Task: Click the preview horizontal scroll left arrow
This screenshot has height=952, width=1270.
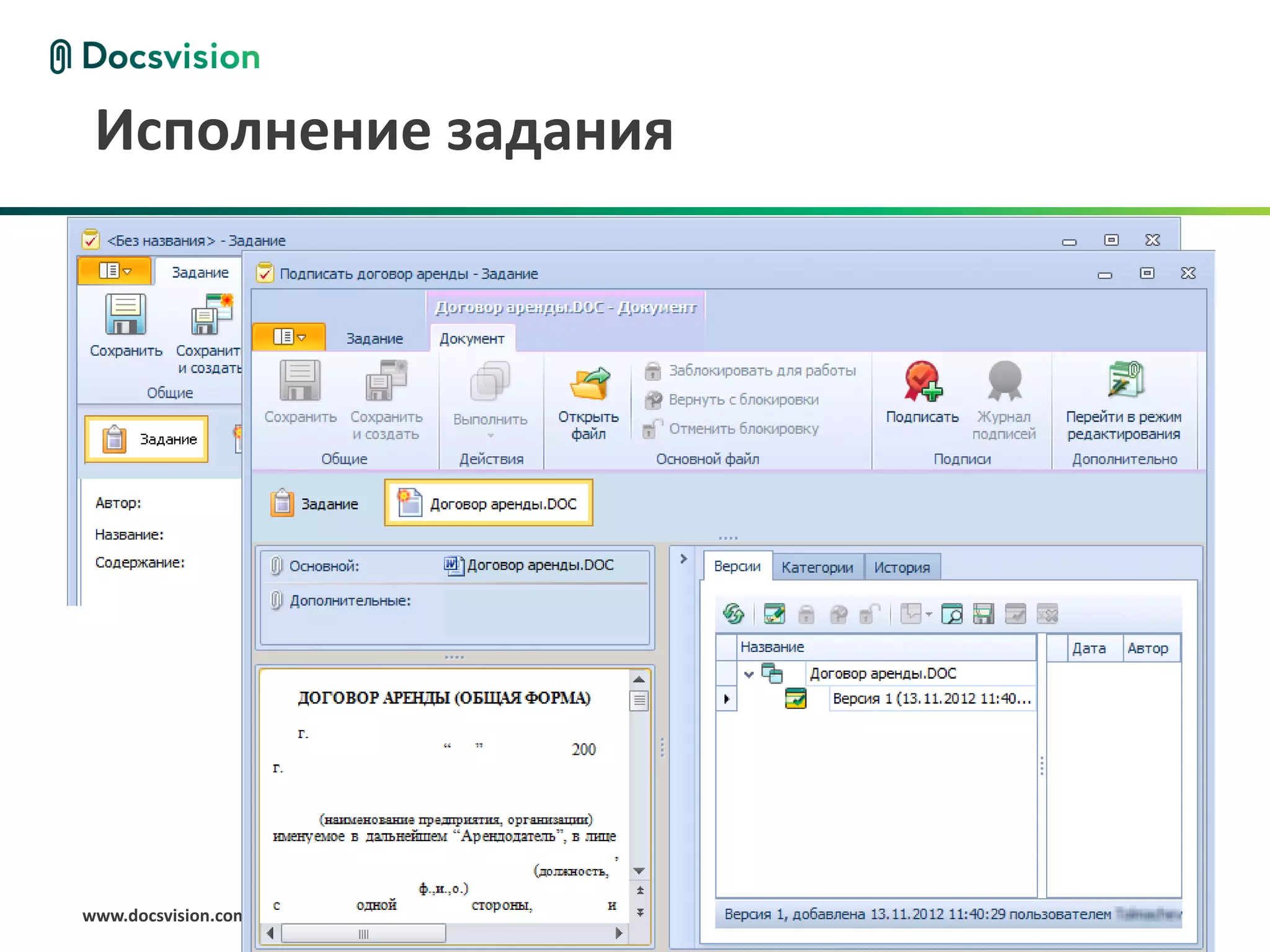Action: 270,933
